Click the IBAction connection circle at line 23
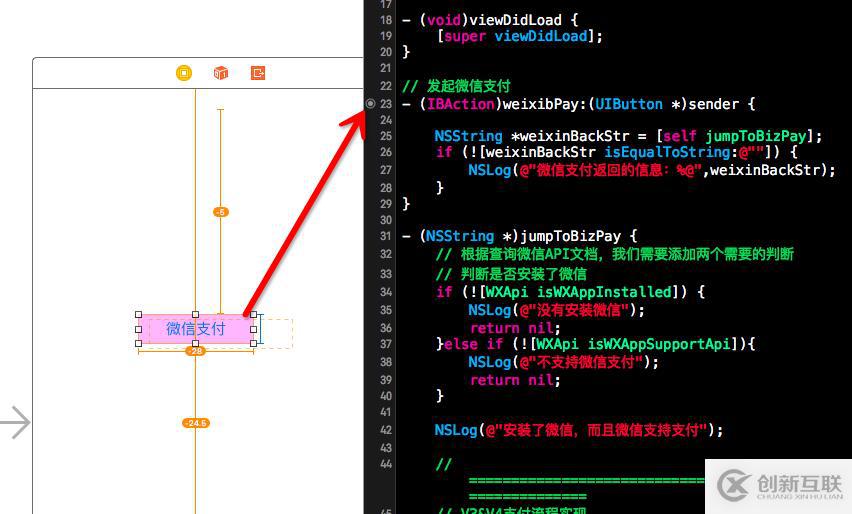This screenshot has width=852, height=514. 371,103
